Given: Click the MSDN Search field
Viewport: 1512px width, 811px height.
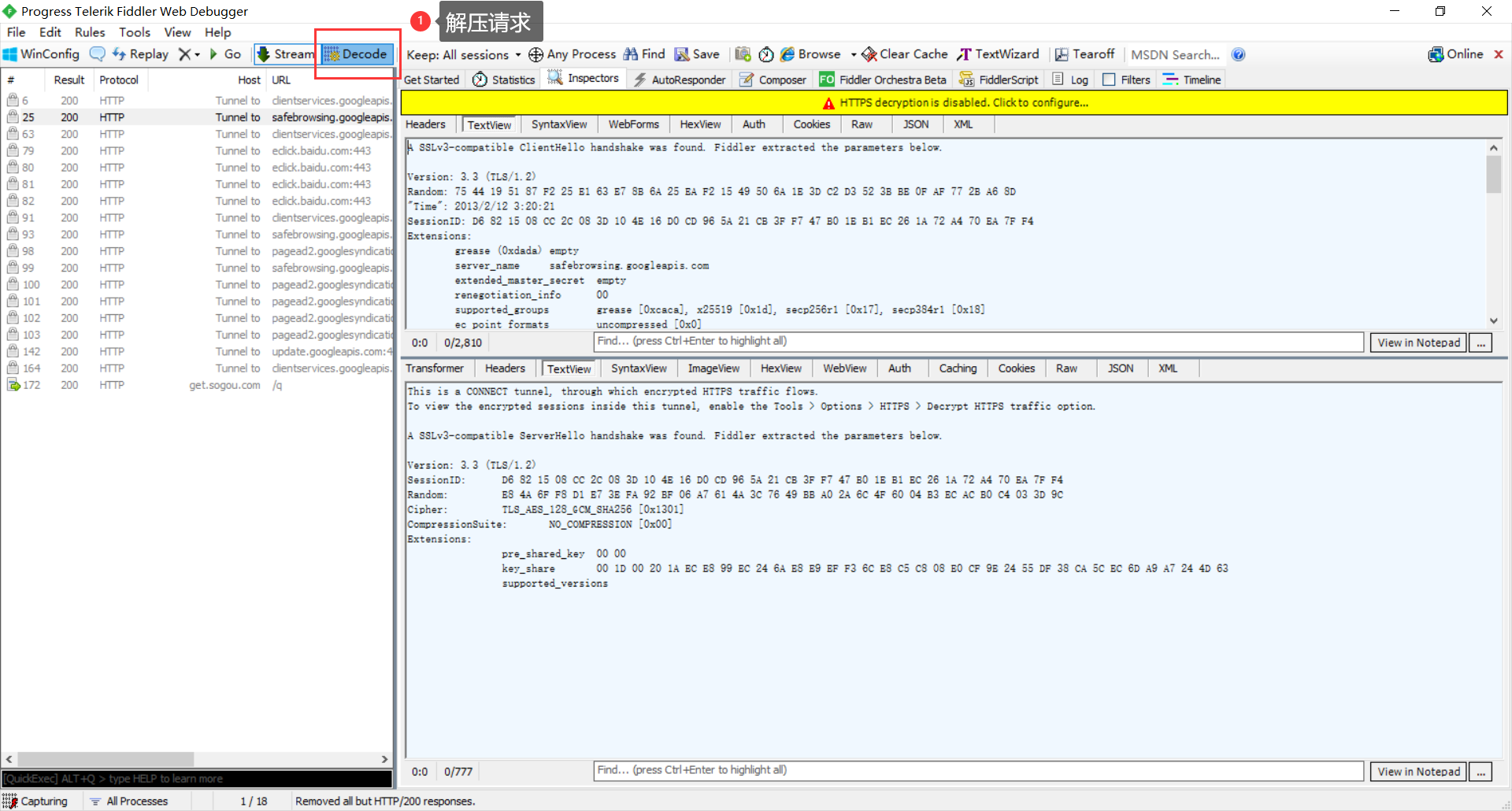Looking at the screenshot, I should click(1175, 54).
